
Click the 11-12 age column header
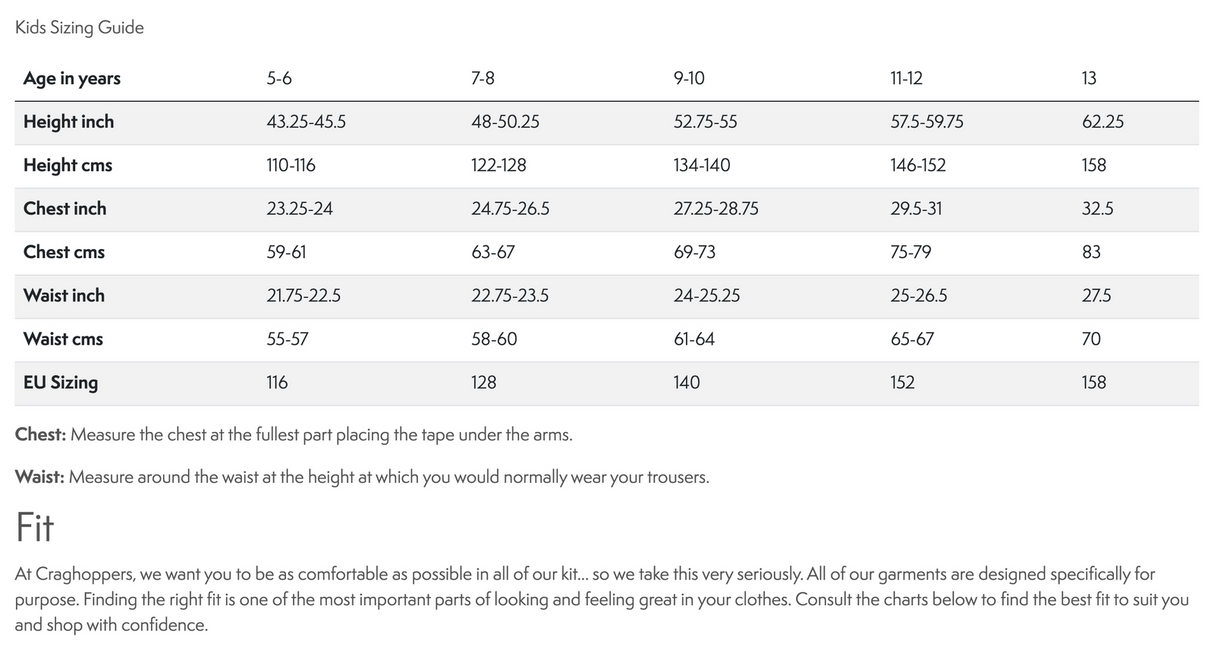pos(906,79)
